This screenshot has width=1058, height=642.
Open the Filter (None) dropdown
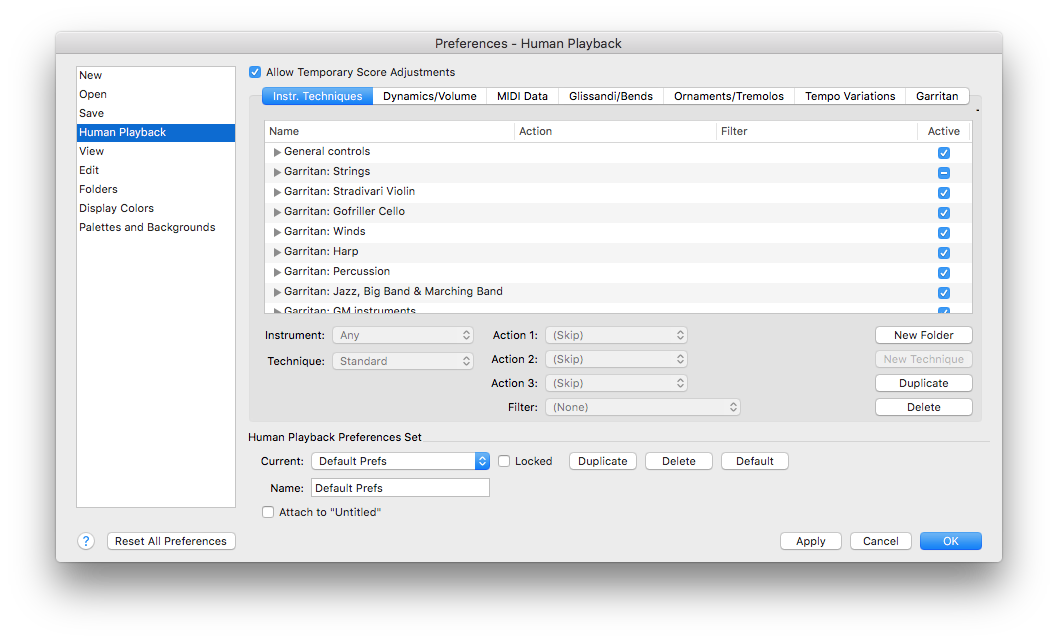[643, 407]
